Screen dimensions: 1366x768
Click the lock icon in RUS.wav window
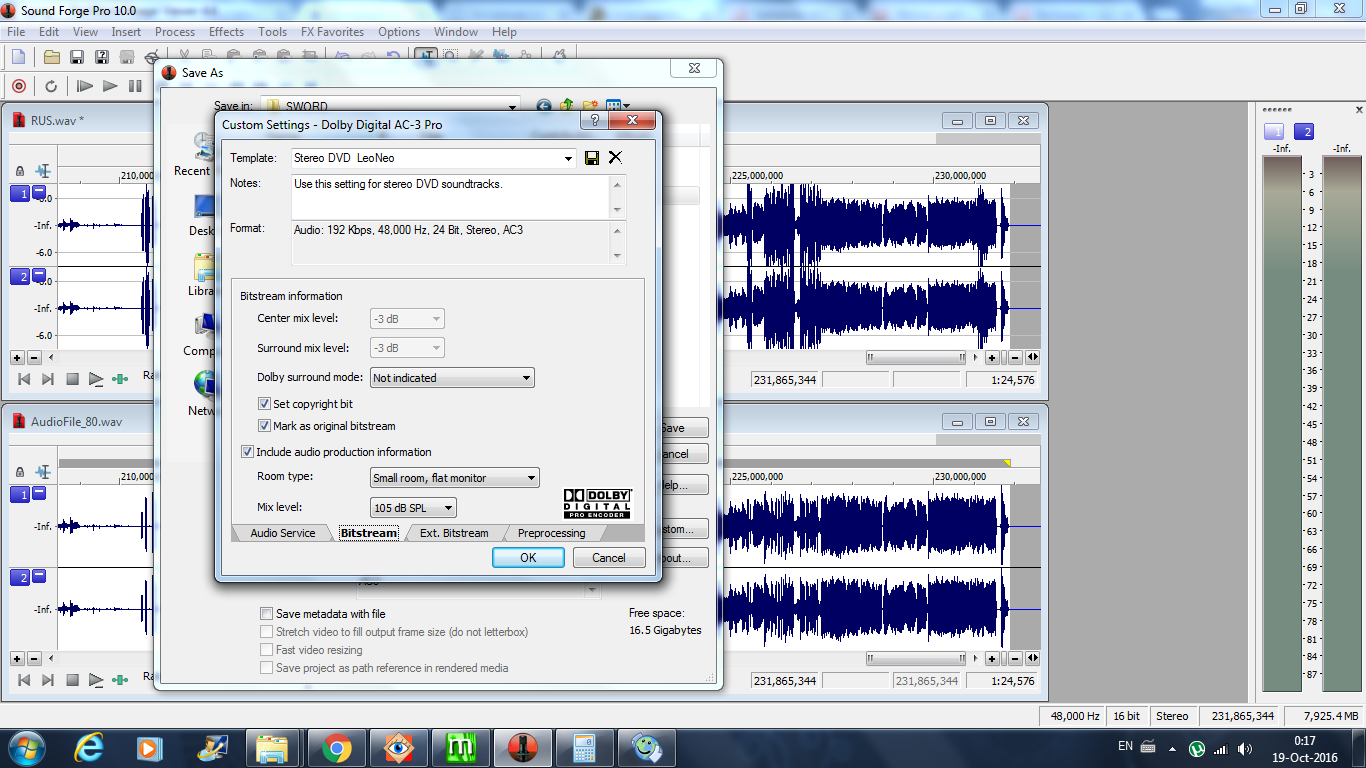tap(20, 172)
